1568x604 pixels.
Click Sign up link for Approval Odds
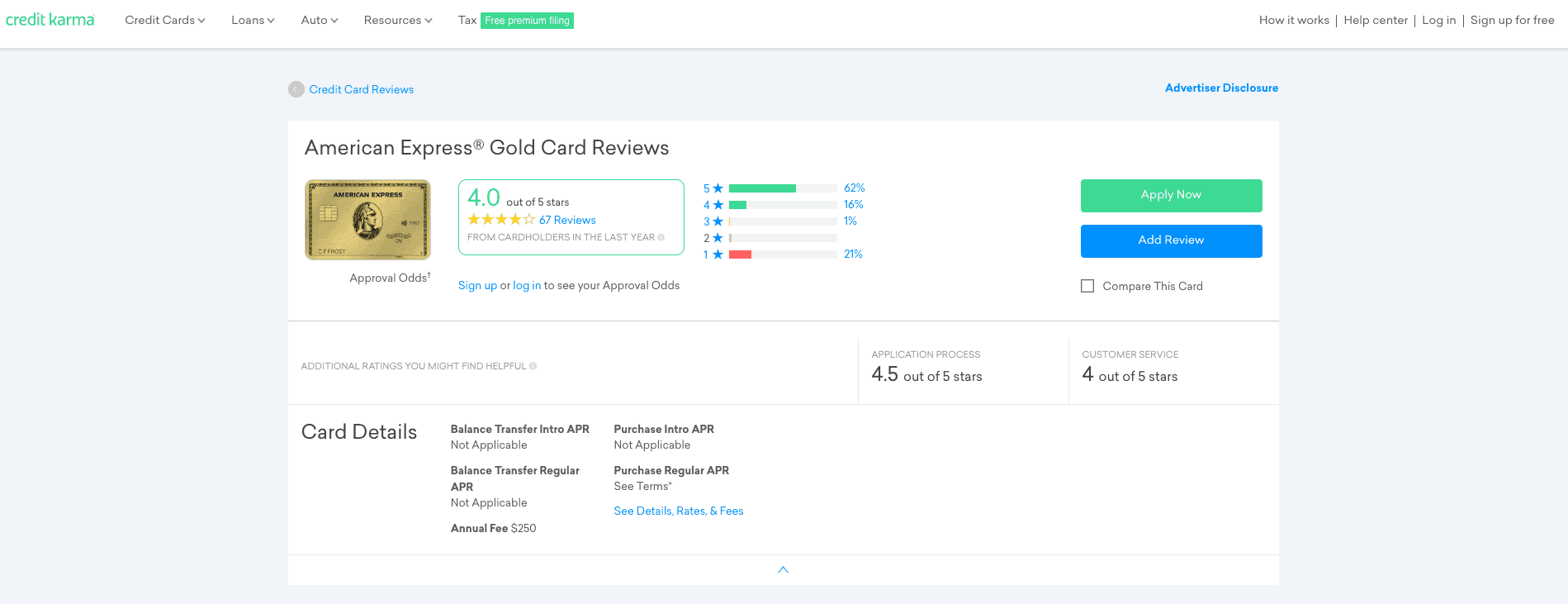[477, 285]
